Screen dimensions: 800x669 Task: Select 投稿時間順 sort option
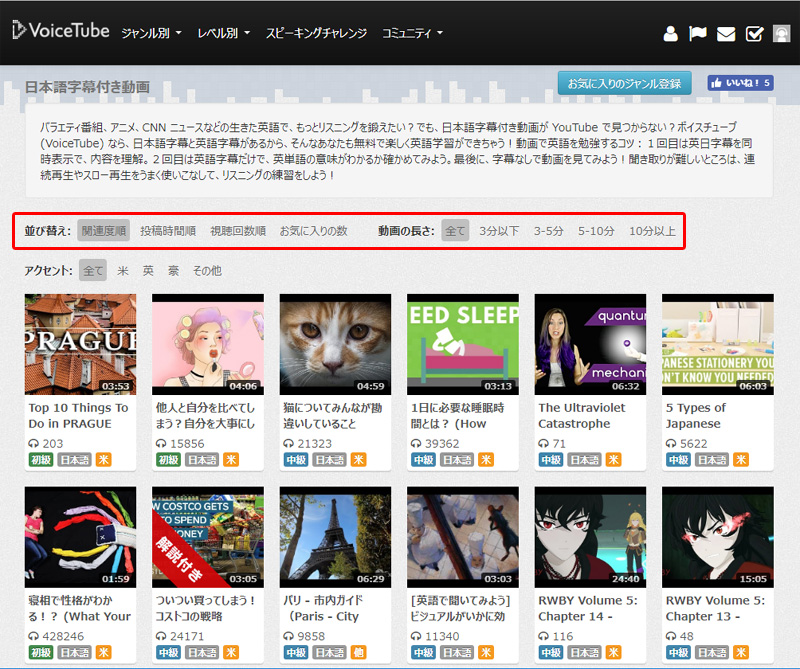pyautogui.click(x=168, y=231)
